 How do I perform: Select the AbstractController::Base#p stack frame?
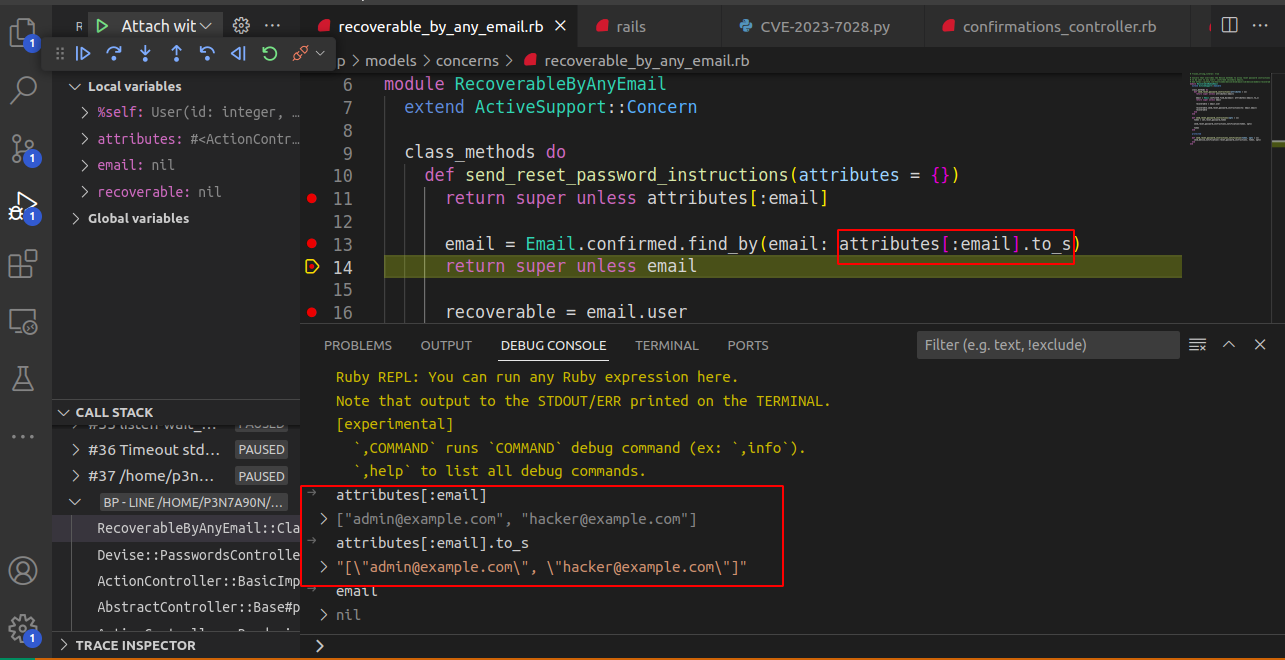point(176,606)
